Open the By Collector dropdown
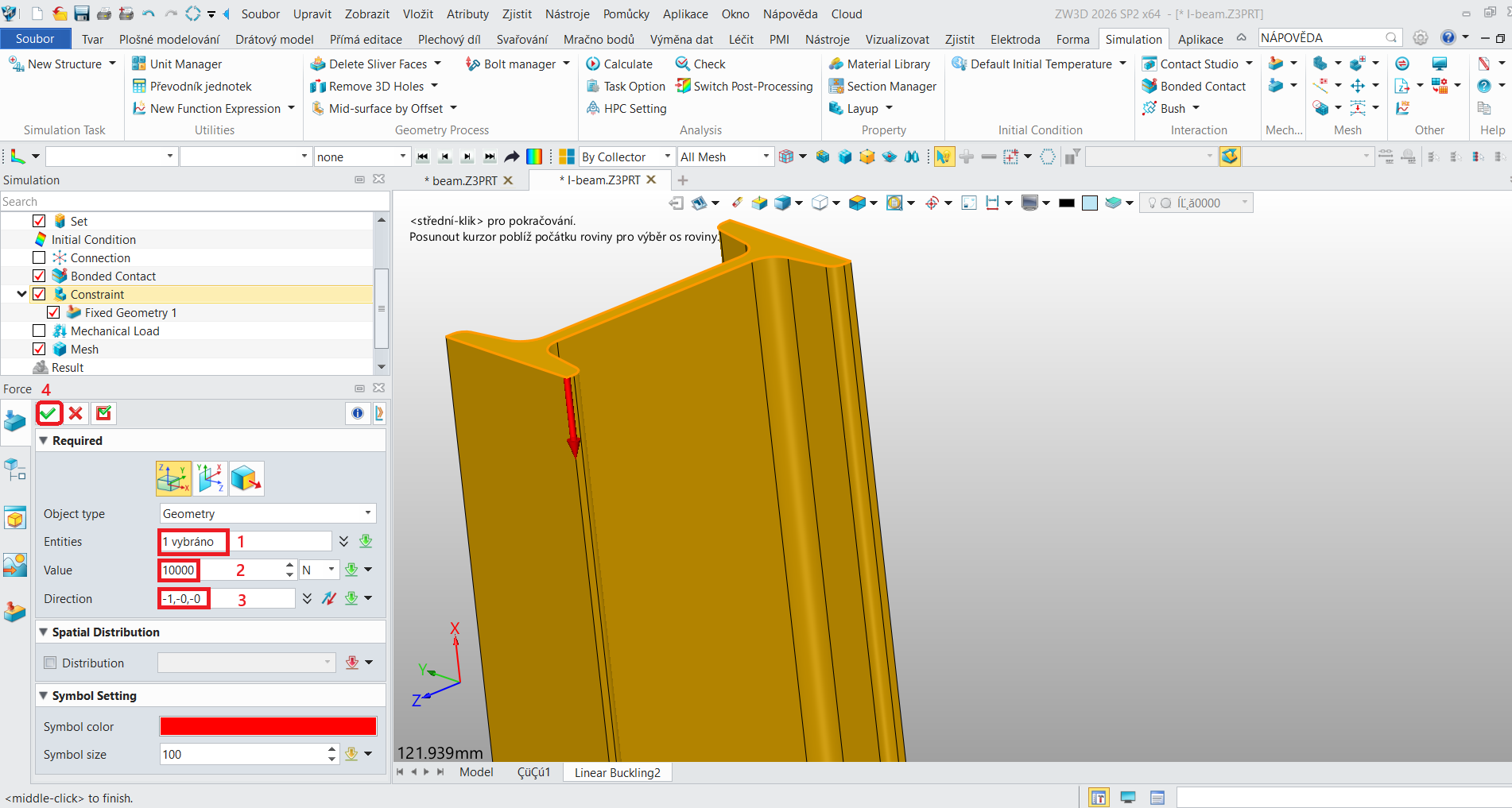Viewport: 1512px width, 808px height. [626, 157]
